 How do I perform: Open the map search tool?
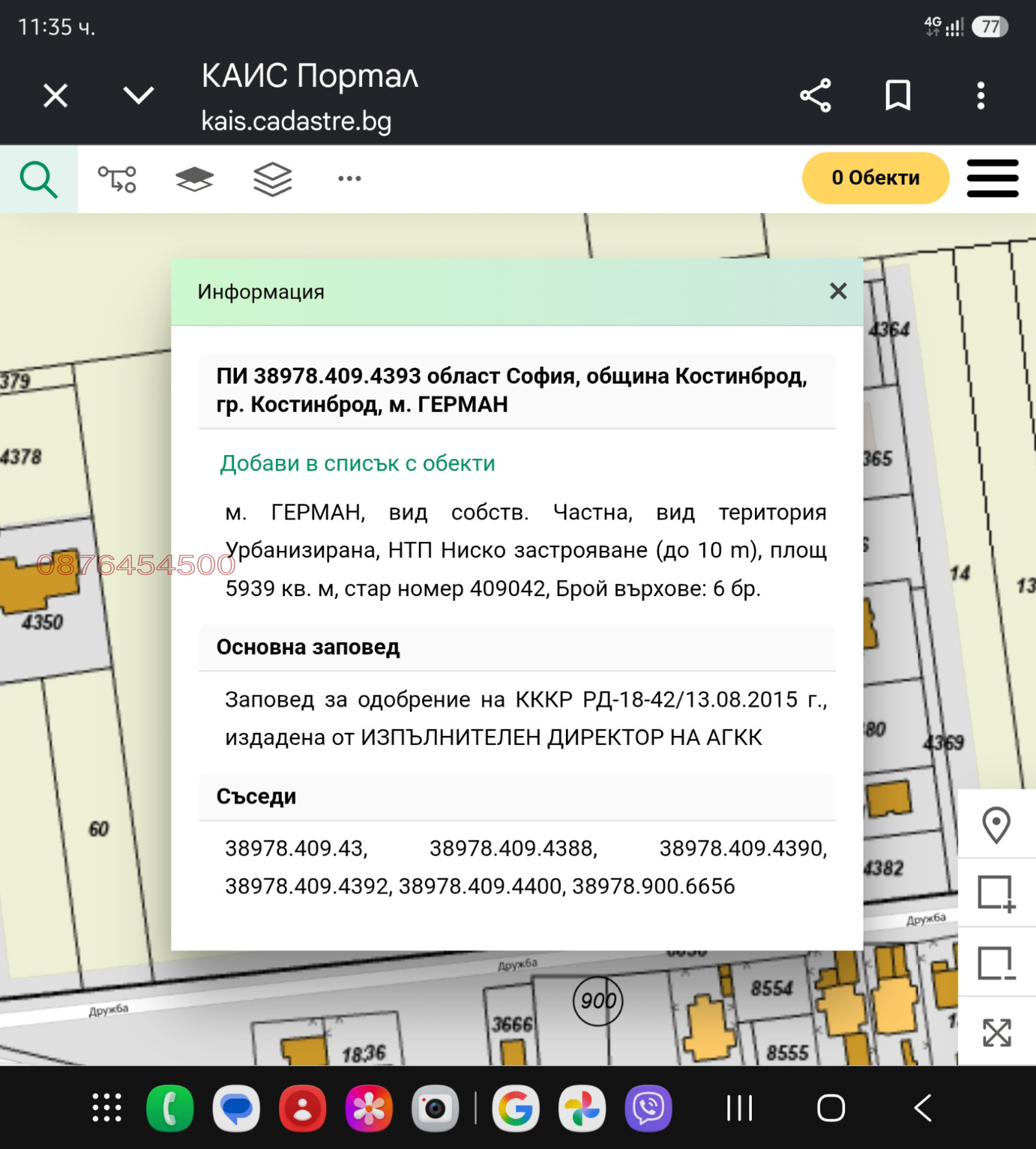(x=39, y=179)
